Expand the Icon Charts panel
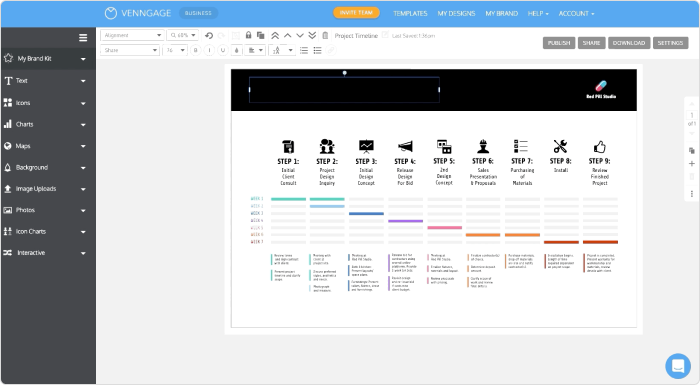Viewport: 700px width, 385px height. click(x=48, y=231)
